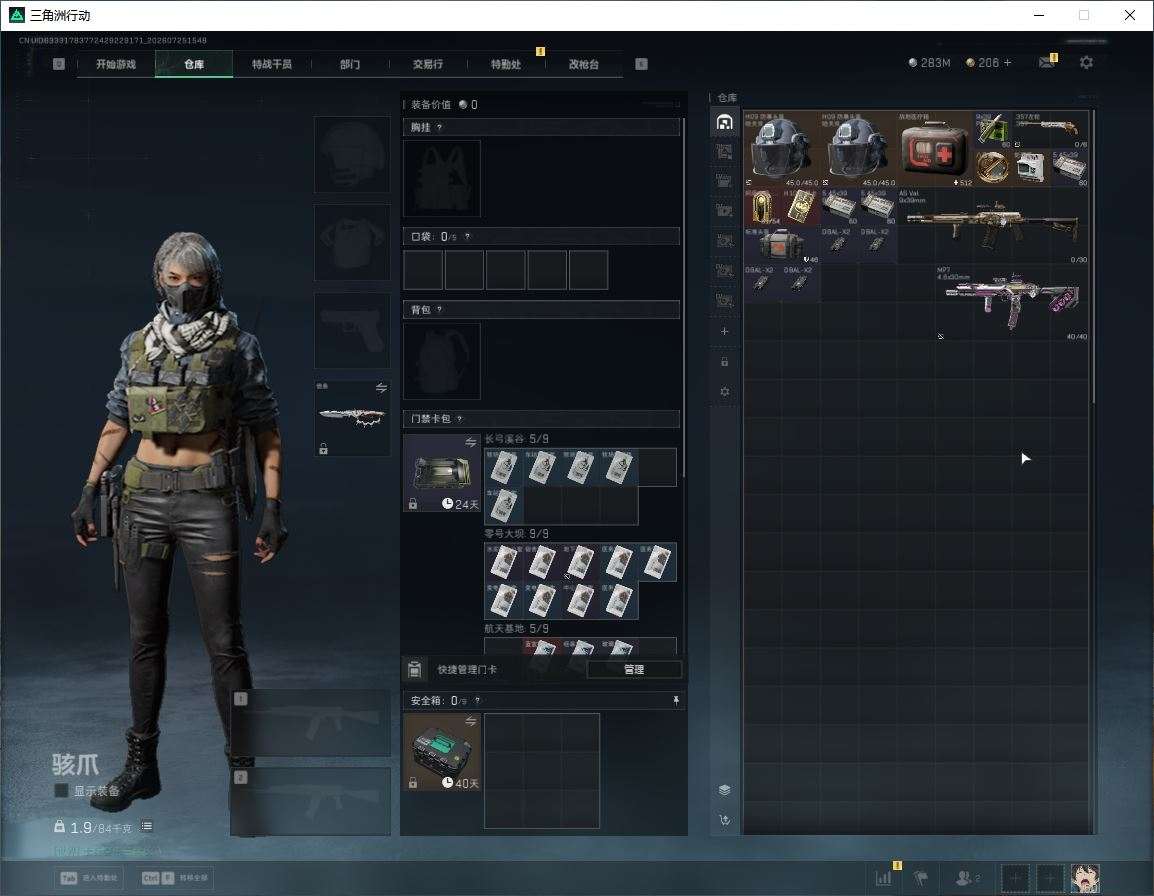Image resolution: width=1154 pixels, height=896 pixels.
Task: Toggle the 显示装备 checkbox
Action: pyautogui.click(x=62, y=791)
